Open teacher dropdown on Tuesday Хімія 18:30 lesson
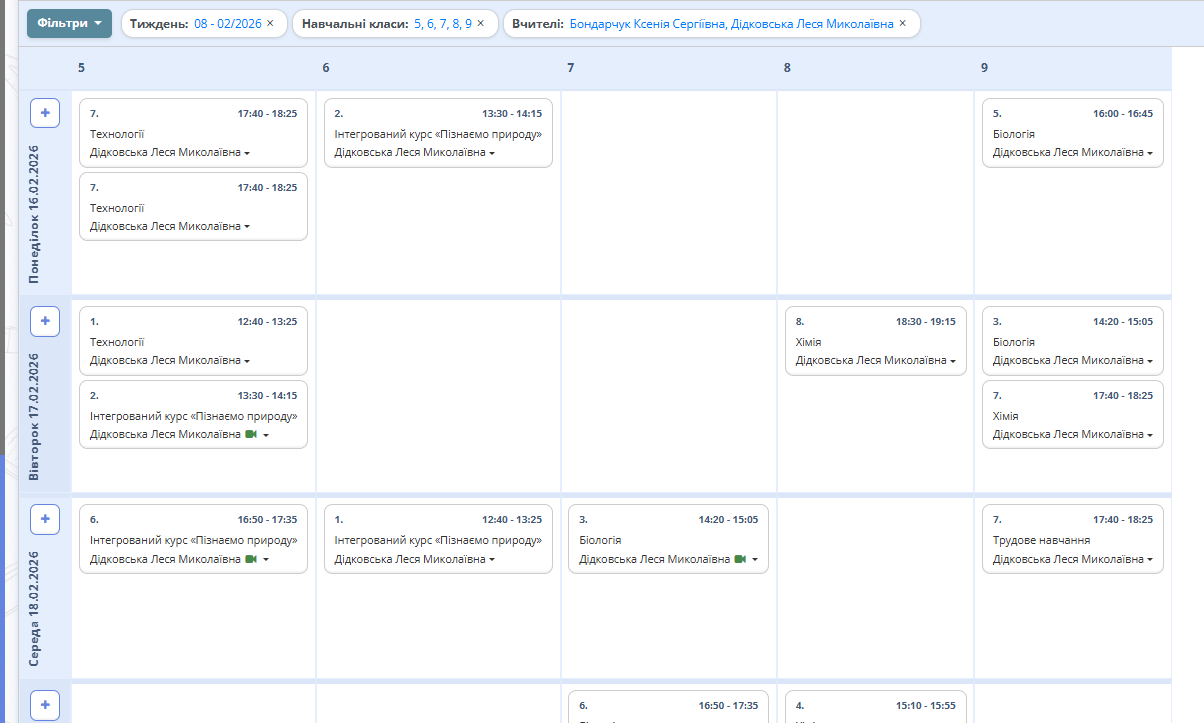Screen dimensions: 1204x723 pos(953,361)
